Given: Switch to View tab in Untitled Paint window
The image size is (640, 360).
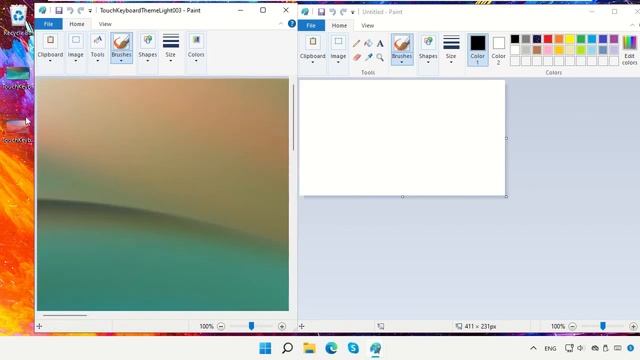Looking at the screenshot, I should (x=367, y=26).
